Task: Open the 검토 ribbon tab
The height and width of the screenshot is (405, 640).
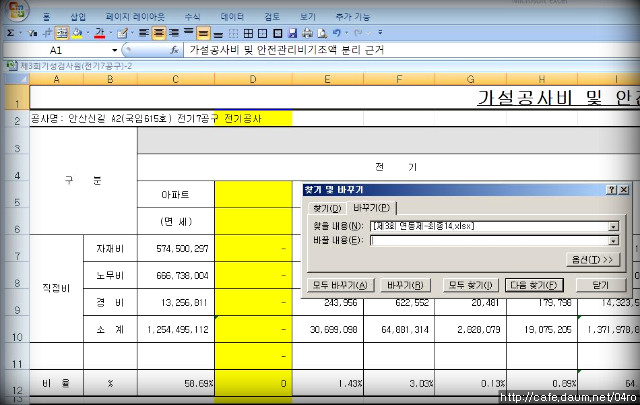Action: point(272,17)
